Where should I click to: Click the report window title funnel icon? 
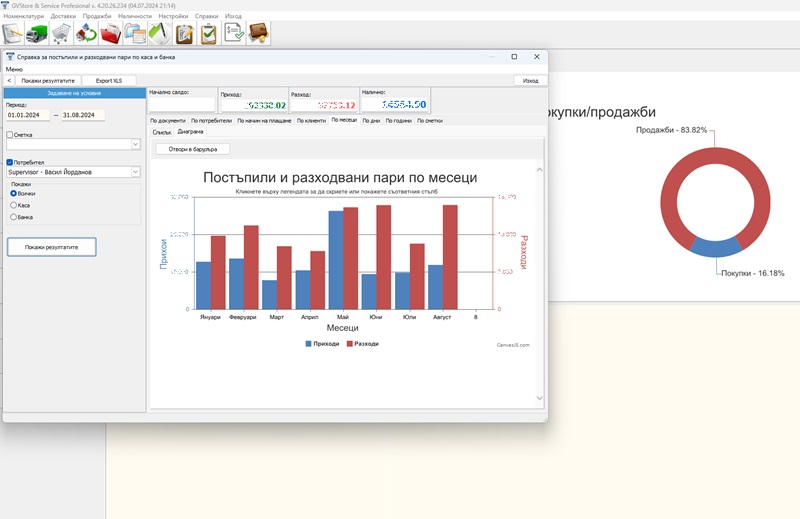[x=10, y=57]
